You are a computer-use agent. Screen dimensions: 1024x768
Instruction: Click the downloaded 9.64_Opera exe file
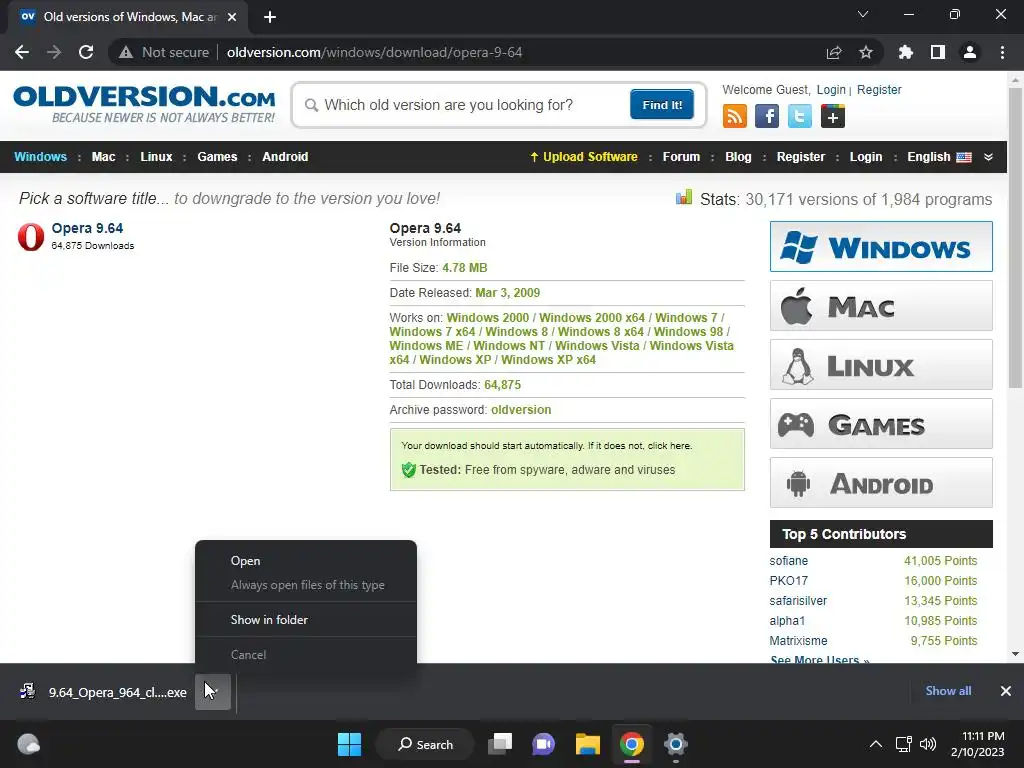click(103, 692)
